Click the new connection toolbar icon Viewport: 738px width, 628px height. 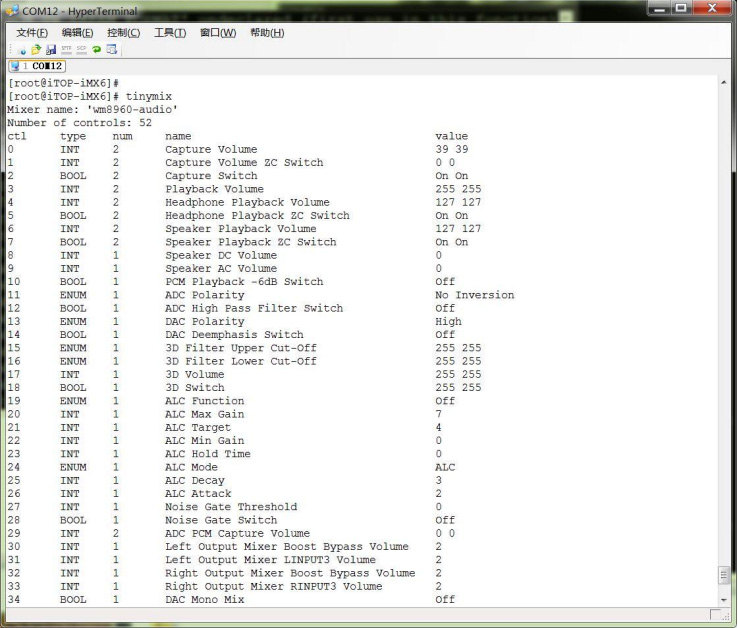[x=21, y=50]
